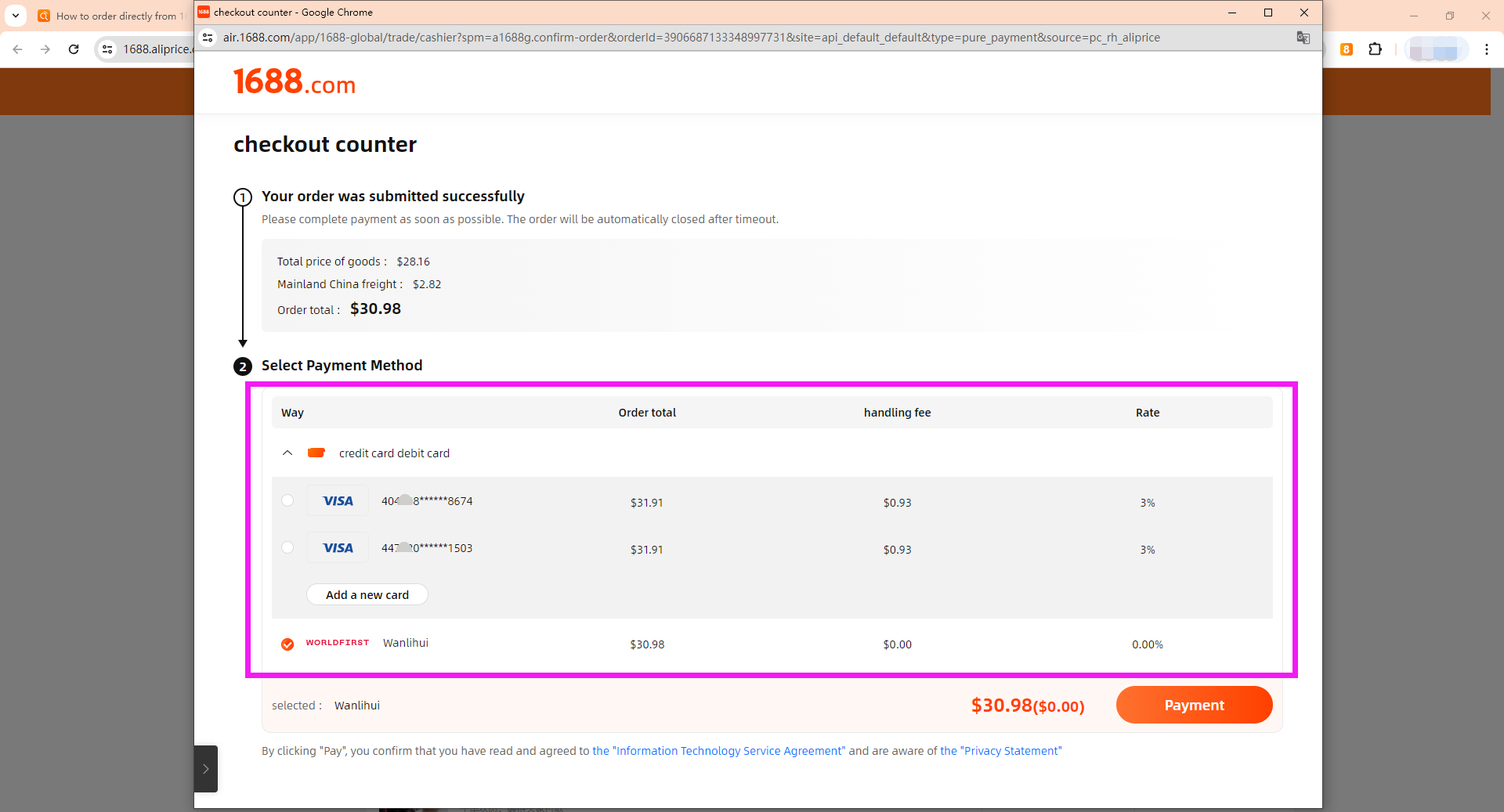The height and width of the screenshot is (812, 1504).
Task: Open the tab search dropdown arrow
Action: pos(16,16)
